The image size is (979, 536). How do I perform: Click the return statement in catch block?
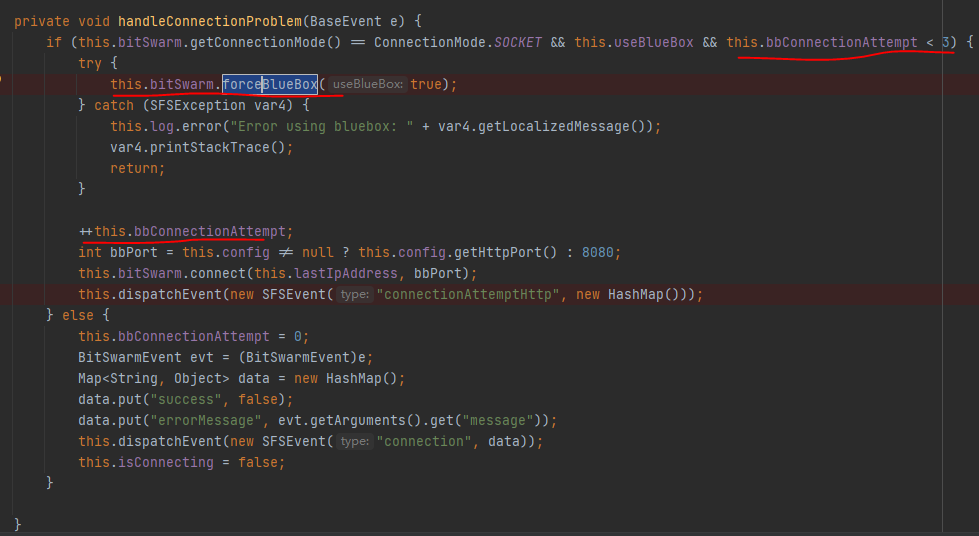(x=137, y=168)
